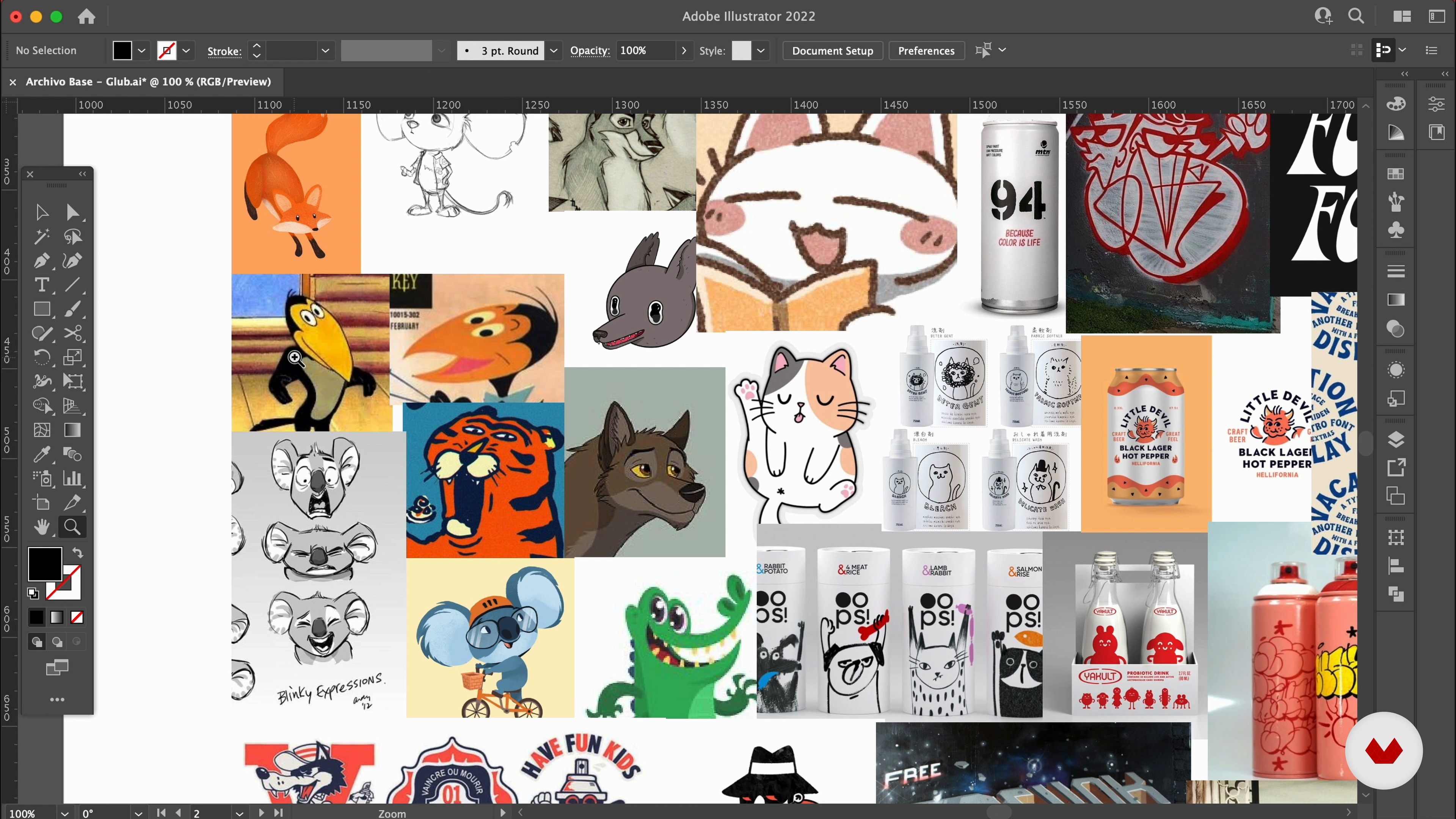The width and height of the screenshot is (1456, 819).
Task: Open the zoom level dropdown in the status bar
Action: (64, 813)
